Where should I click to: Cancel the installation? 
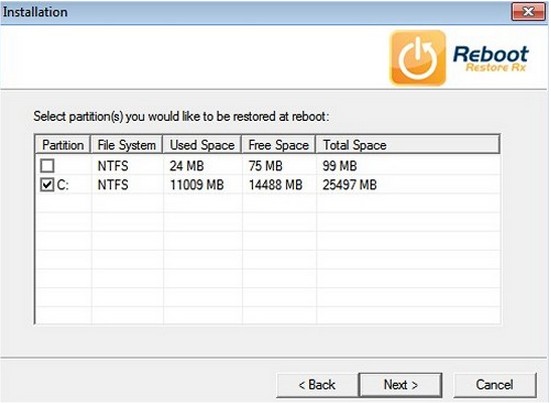coord(495,385)
